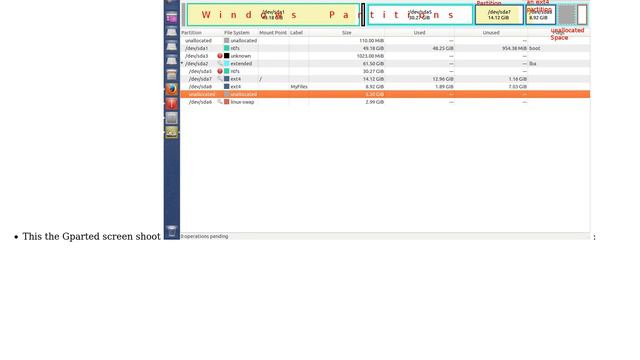
Task: Click the red dock icon below Firefox
Action: coord(172,104)
